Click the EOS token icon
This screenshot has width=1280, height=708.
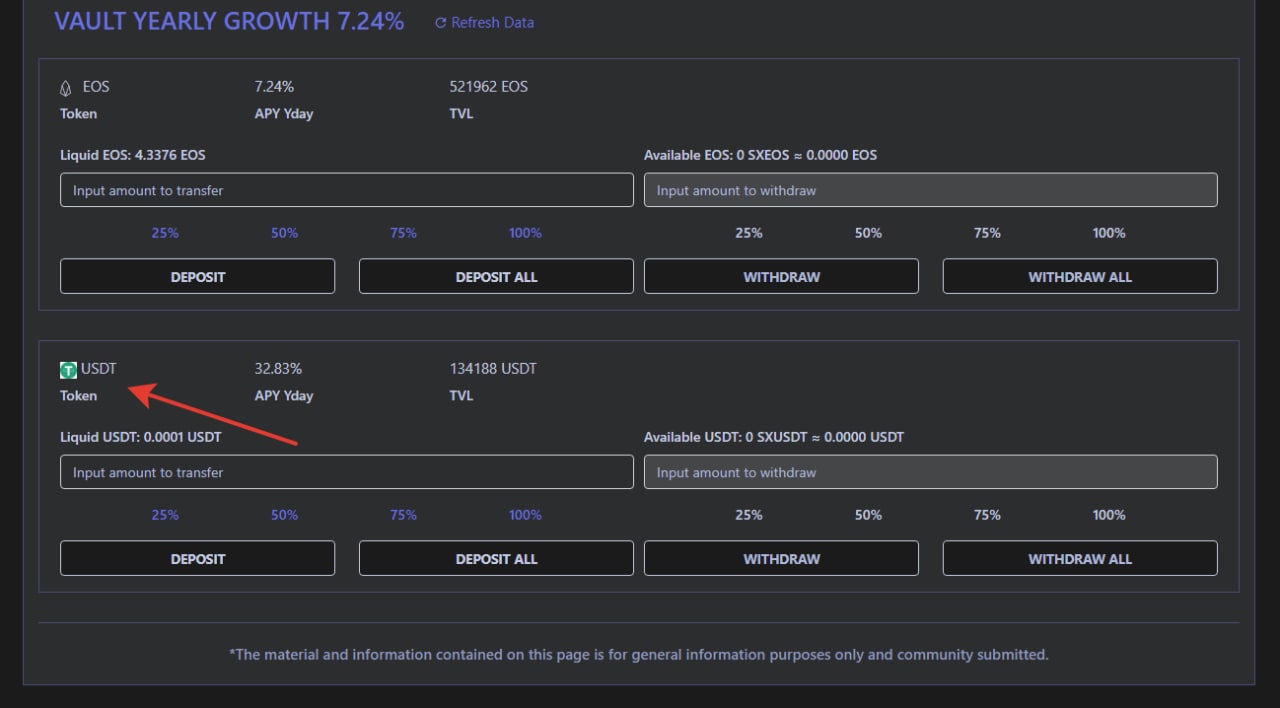(x=66, y=88)
